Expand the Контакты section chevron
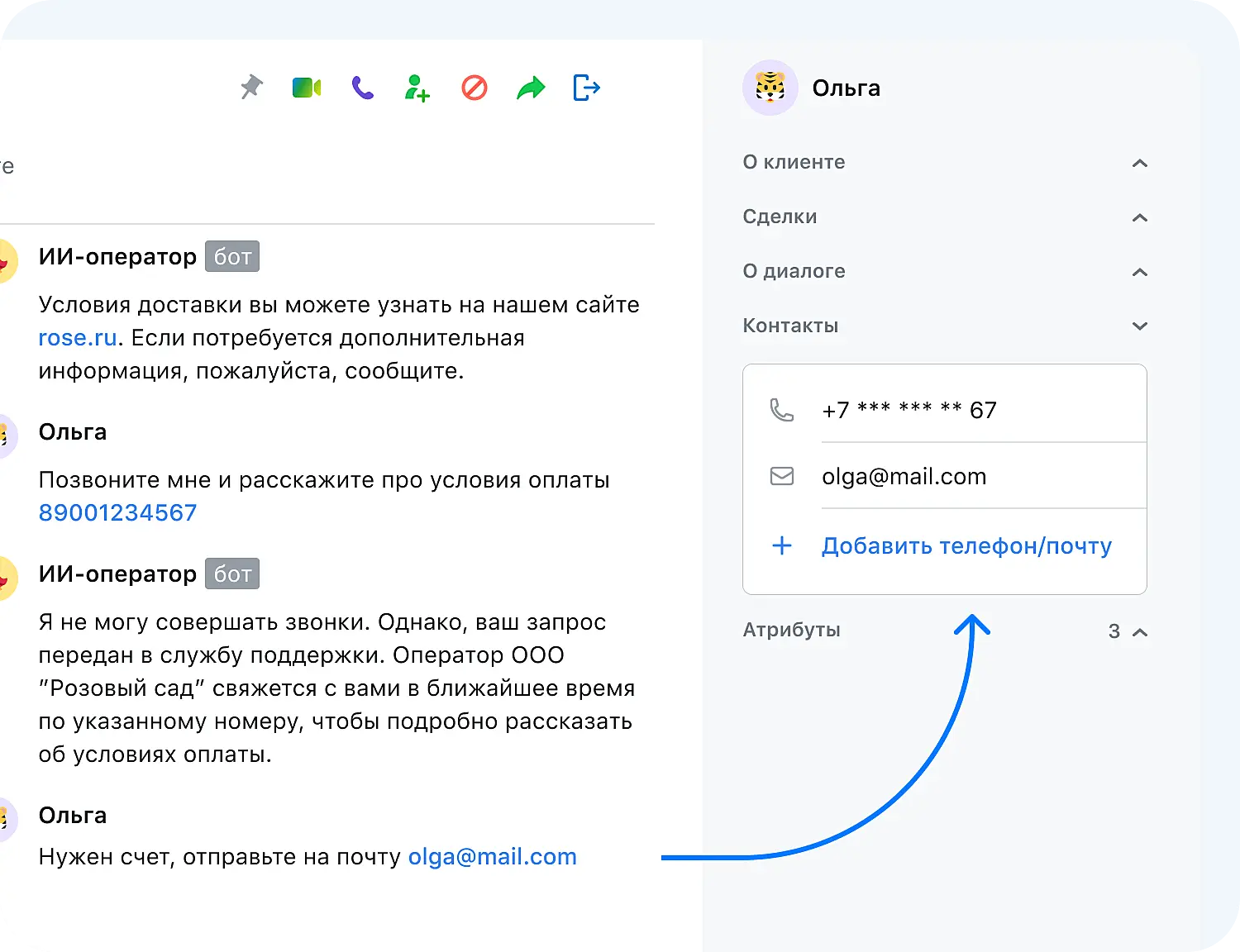Image resolution: width=1240 pixels, height=952 pixels. [x=1141, y=326]
